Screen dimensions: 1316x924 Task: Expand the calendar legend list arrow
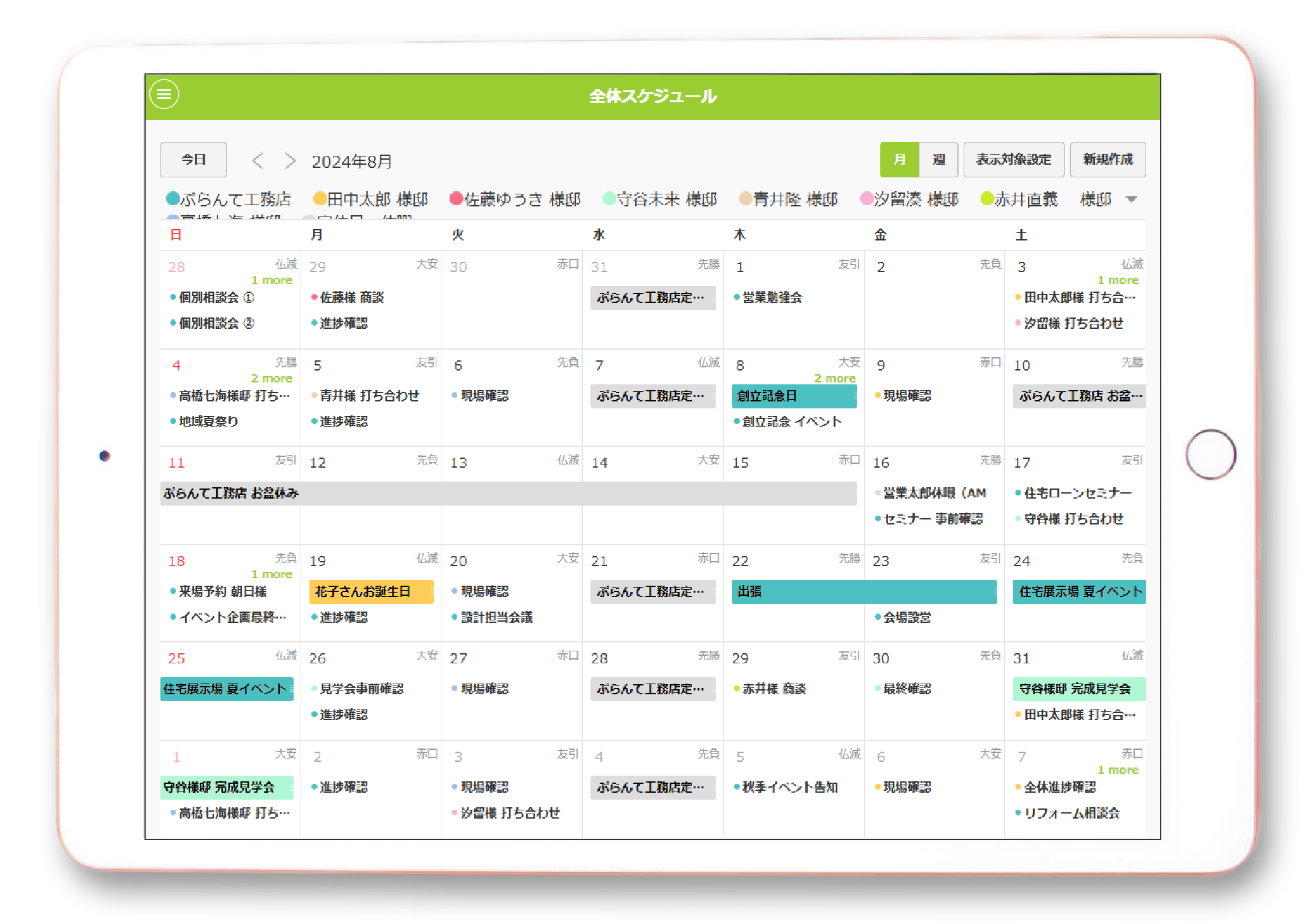(1131, 199)
